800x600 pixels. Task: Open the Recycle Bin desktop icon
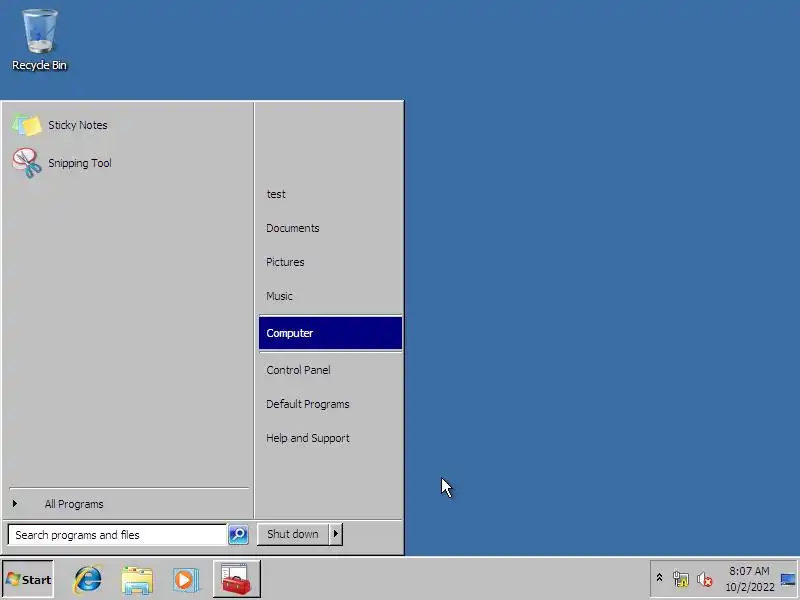pos(39,39)
